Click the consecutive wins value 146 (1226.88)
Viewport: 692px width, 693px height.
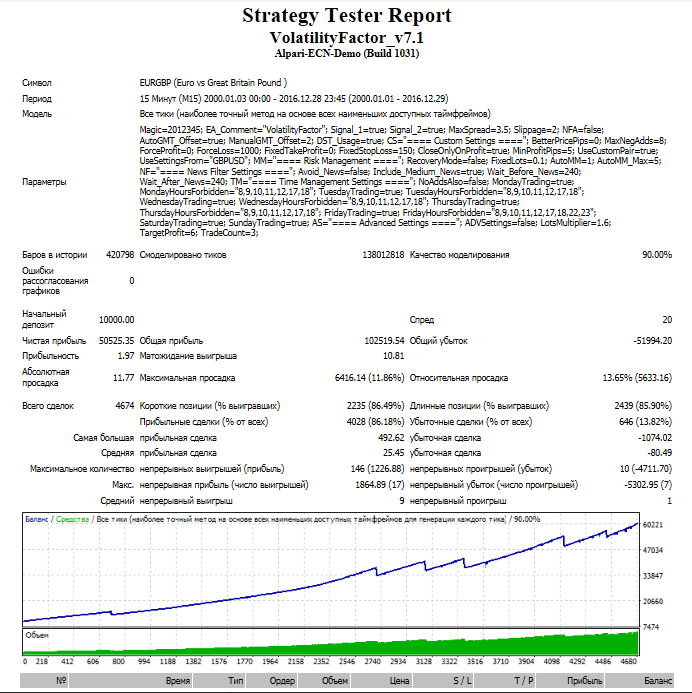pyautogui.click(x=377, y=469)
